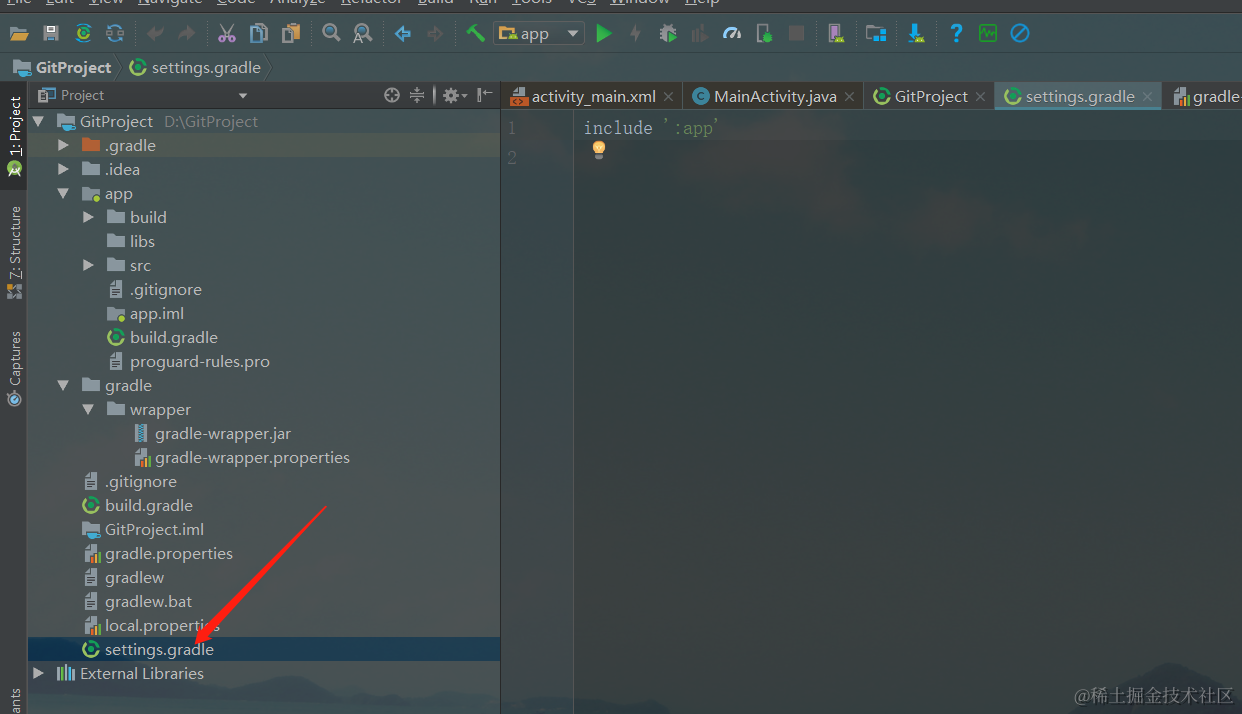The height and width of the screenshot is (714, 1242).
Task: Open Replace with the magnifier-A icon
Action: click(x=363, y=34)
